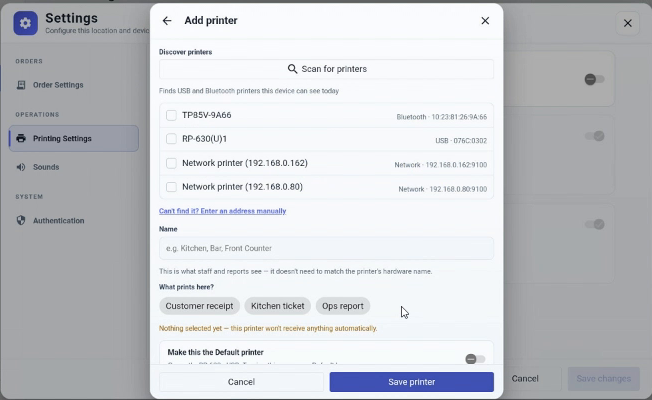The image size is (652, 400).
Task: Click Network printer (192.168.0.162) label
Action: pos(245,163)
